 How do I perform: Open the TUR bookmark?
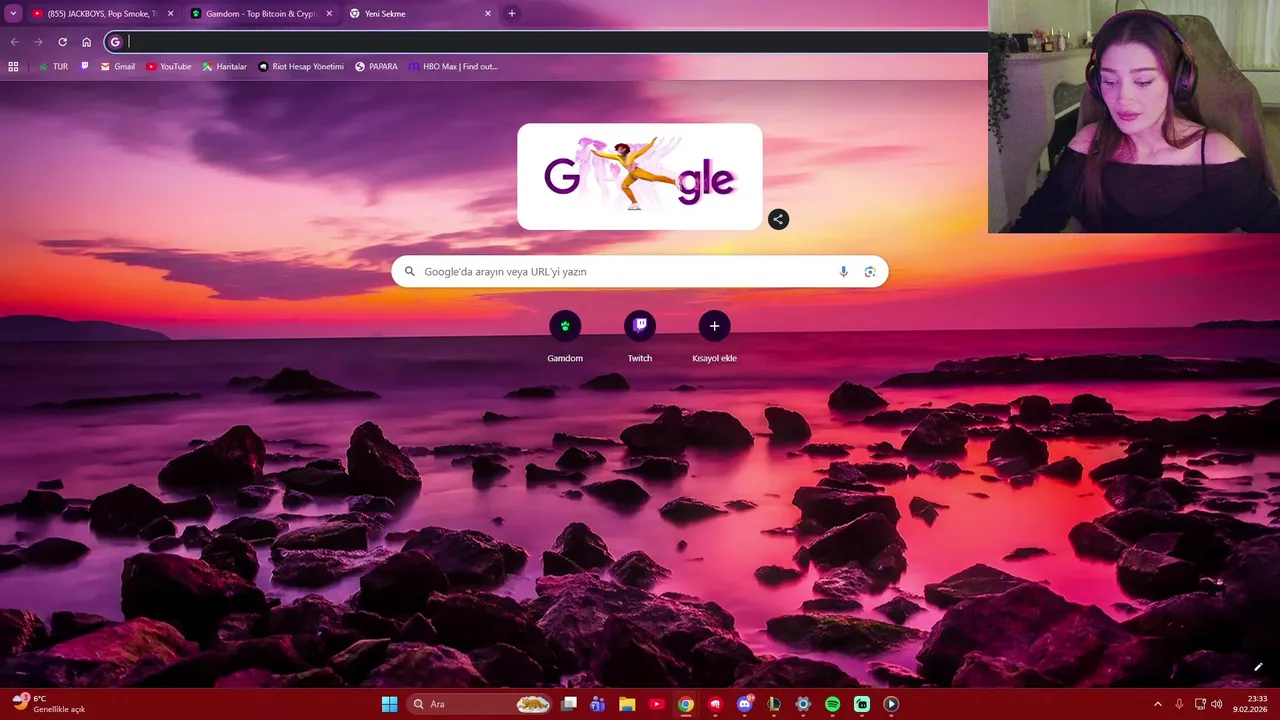coord(53,67)
